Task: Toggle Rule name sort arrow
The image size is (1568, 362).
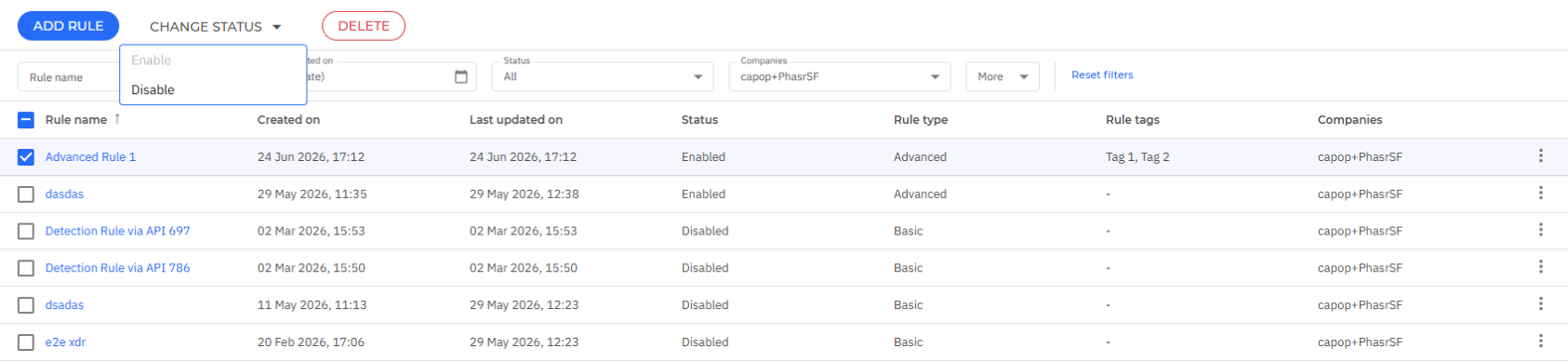Action: 117,119
